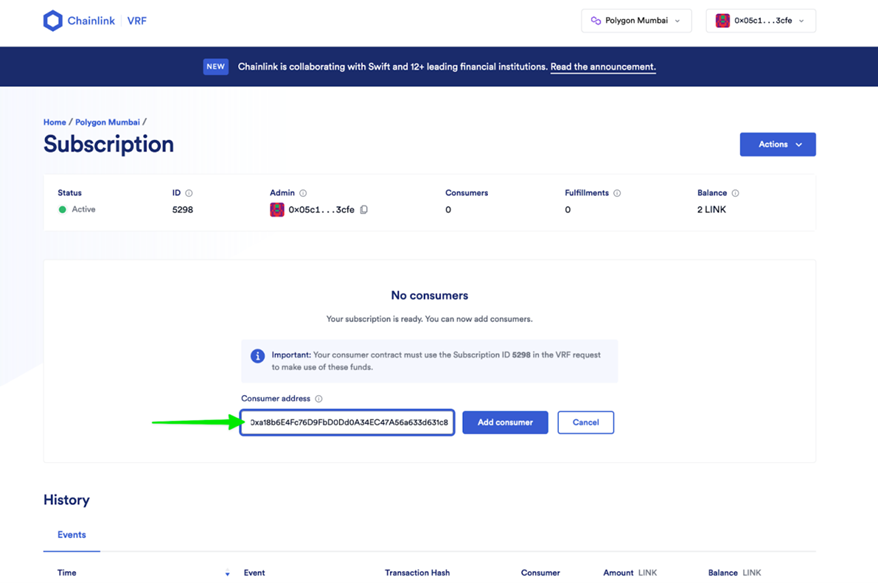Screen dimensions: 878x583
Task: Click the Consumers count value 0
Action: (448, 209)
